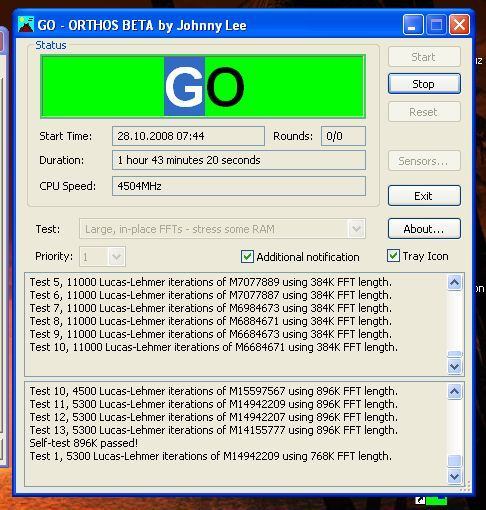This screenshot has width=486, height=510.
Task: Click the CPU Speed field showing 4504MHz
Action: tap(239, 186)
